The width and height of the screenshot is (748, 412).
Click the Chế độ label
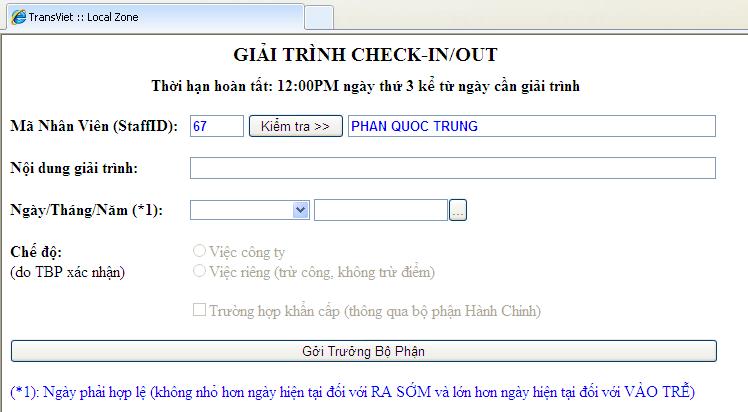point(36,251)
